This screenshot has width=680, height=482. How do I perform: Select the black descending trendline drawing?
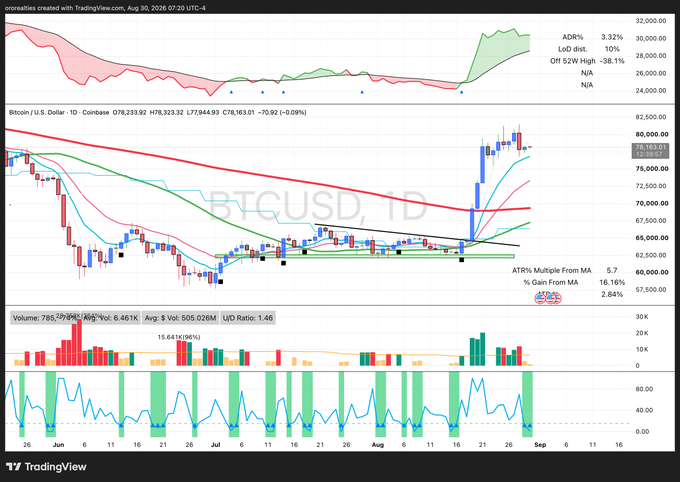[x=416, y=235]
